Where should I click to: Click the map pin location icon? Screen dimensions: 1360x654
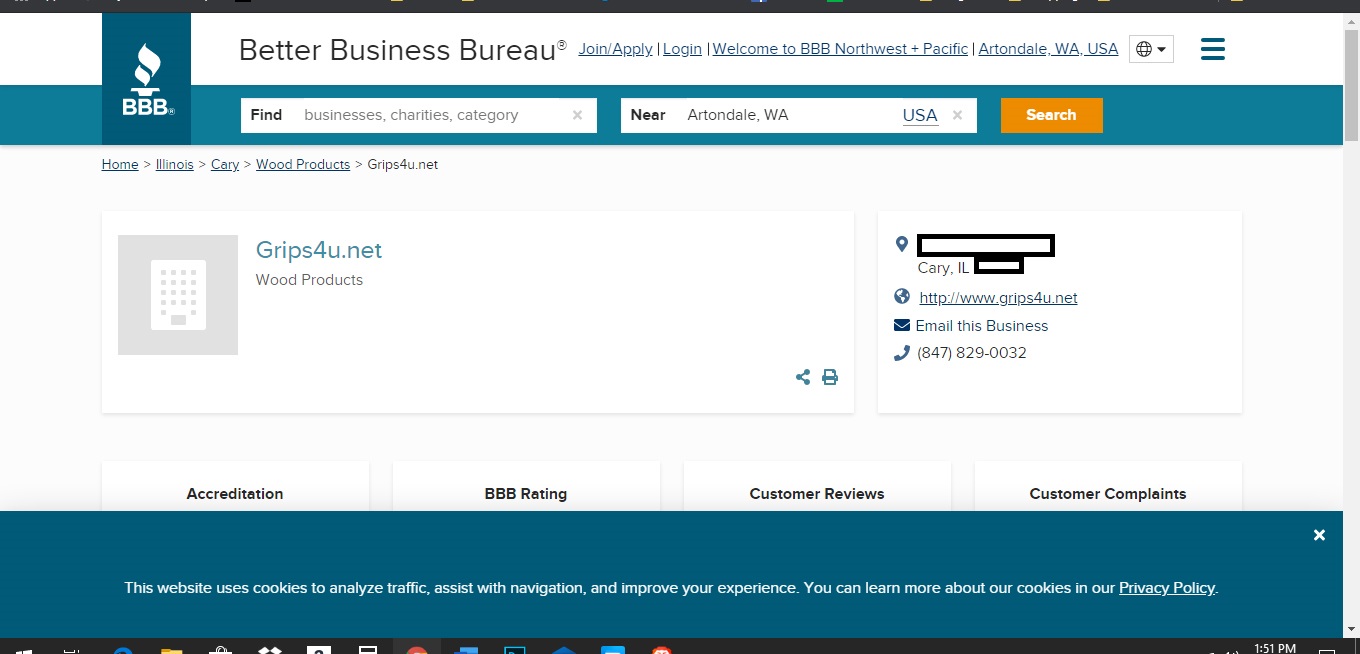click(901, 244)
